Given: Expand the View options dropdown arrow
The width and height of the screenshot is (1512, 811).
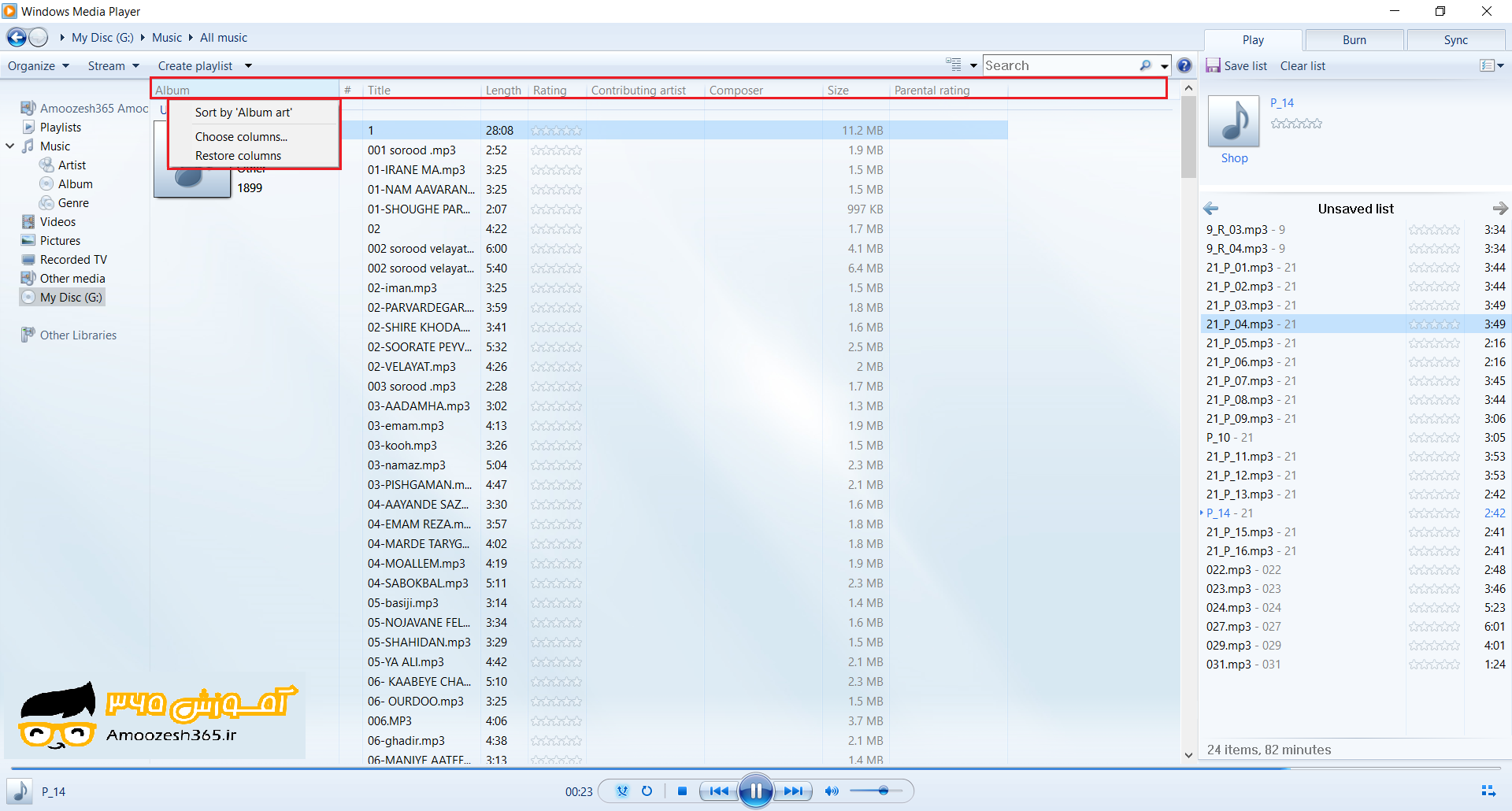Looking at the screenshot, I should [973, 66].
